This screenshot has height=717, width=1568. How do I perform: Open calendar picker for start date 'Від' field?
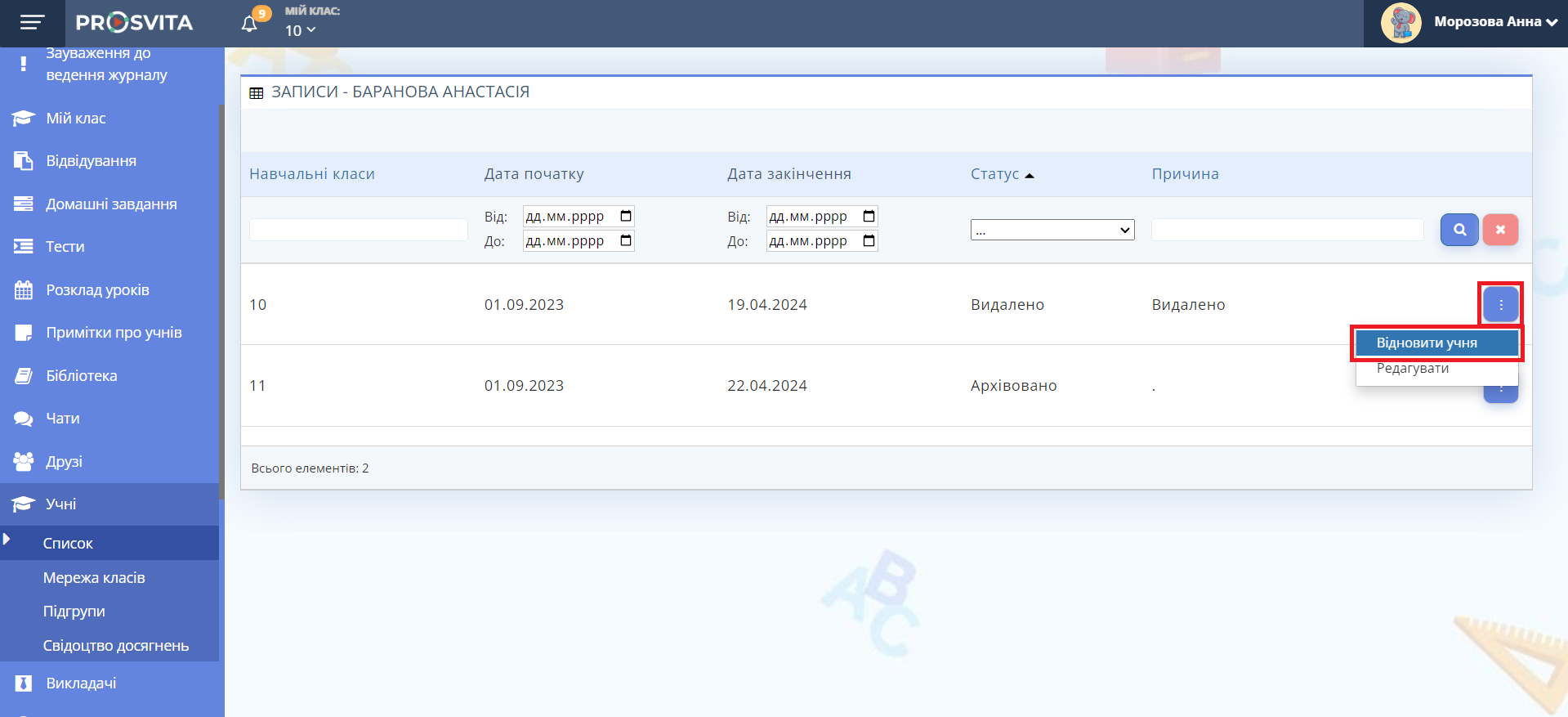coord(626,217)
